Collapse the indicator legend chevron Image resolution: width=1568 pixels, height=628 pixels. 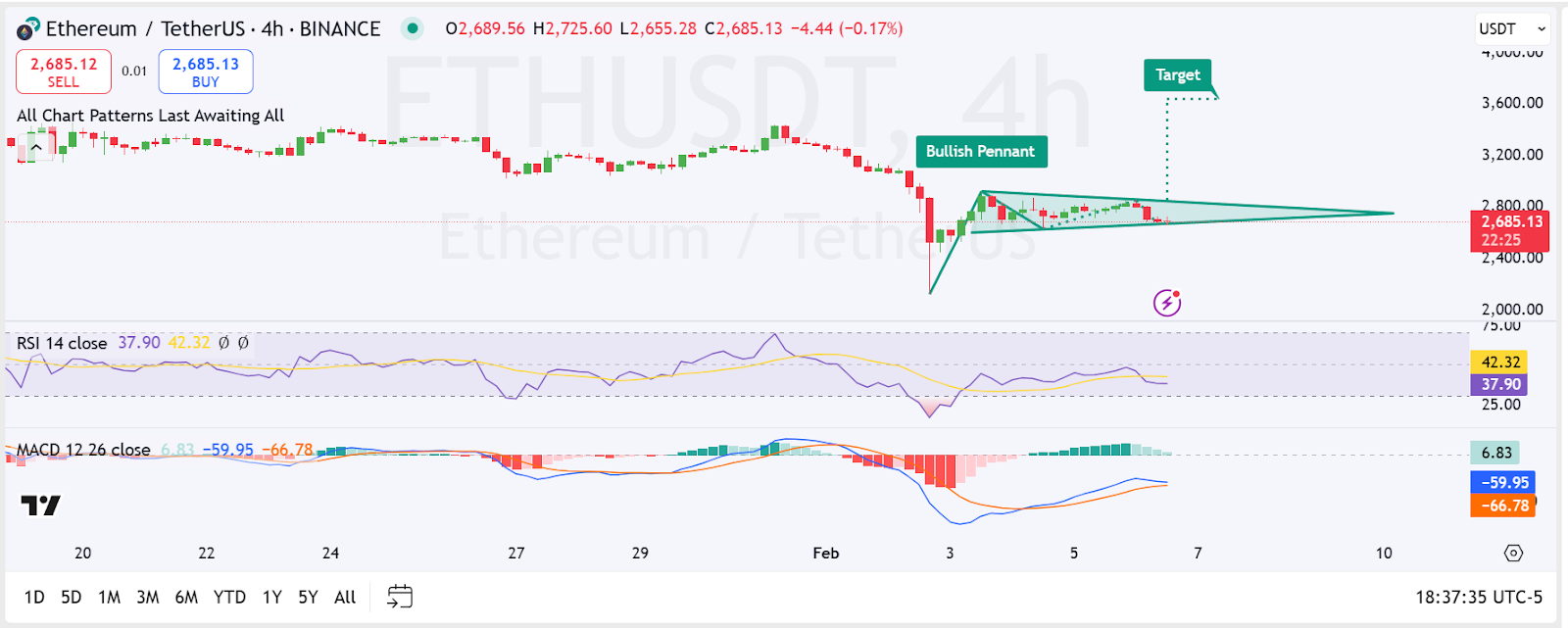tap(36, 148)
